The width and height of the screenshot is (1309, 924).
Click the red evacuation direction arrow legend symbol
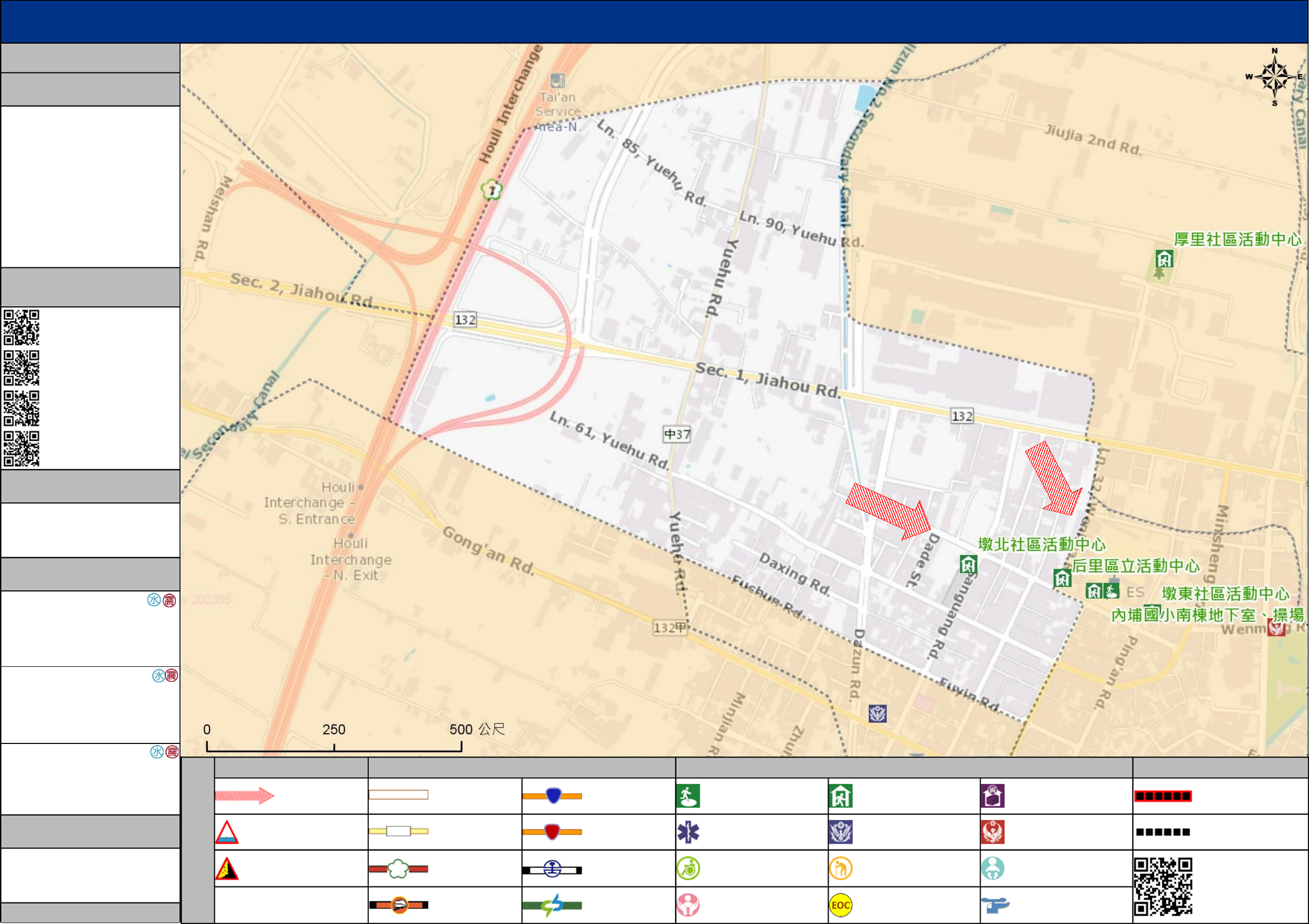tap(245, 795)
